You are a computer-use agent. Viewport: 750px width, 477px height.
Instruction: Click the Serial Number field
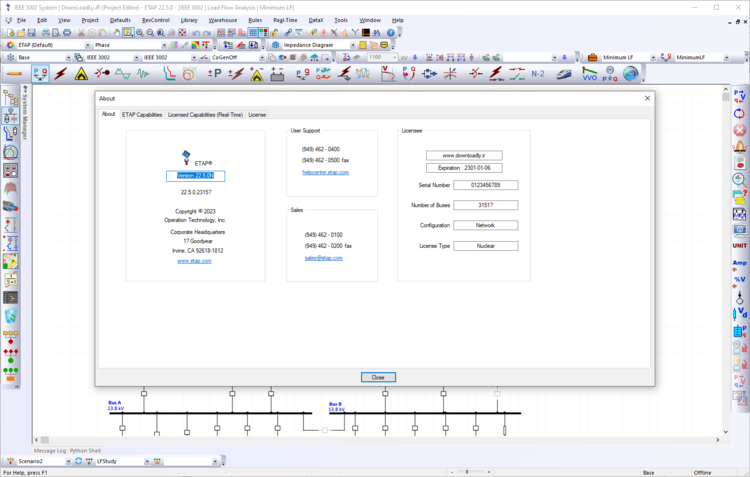[x=485, y=185]
